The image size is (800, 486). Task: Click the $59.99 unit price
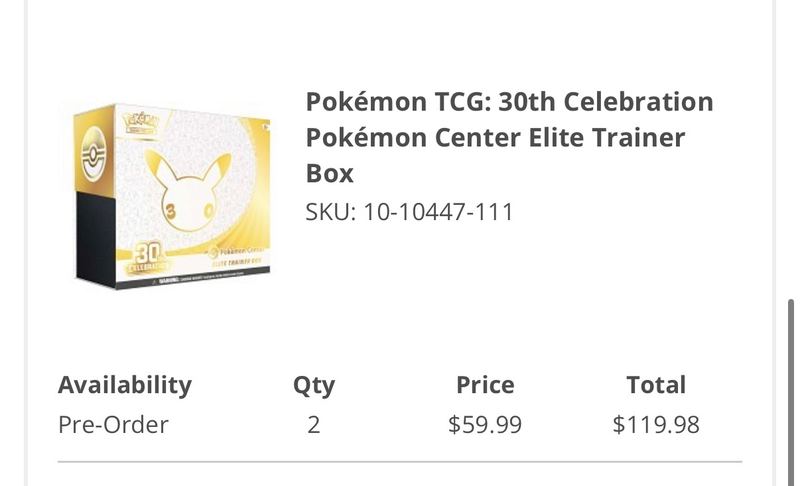[x=485, y=425]
